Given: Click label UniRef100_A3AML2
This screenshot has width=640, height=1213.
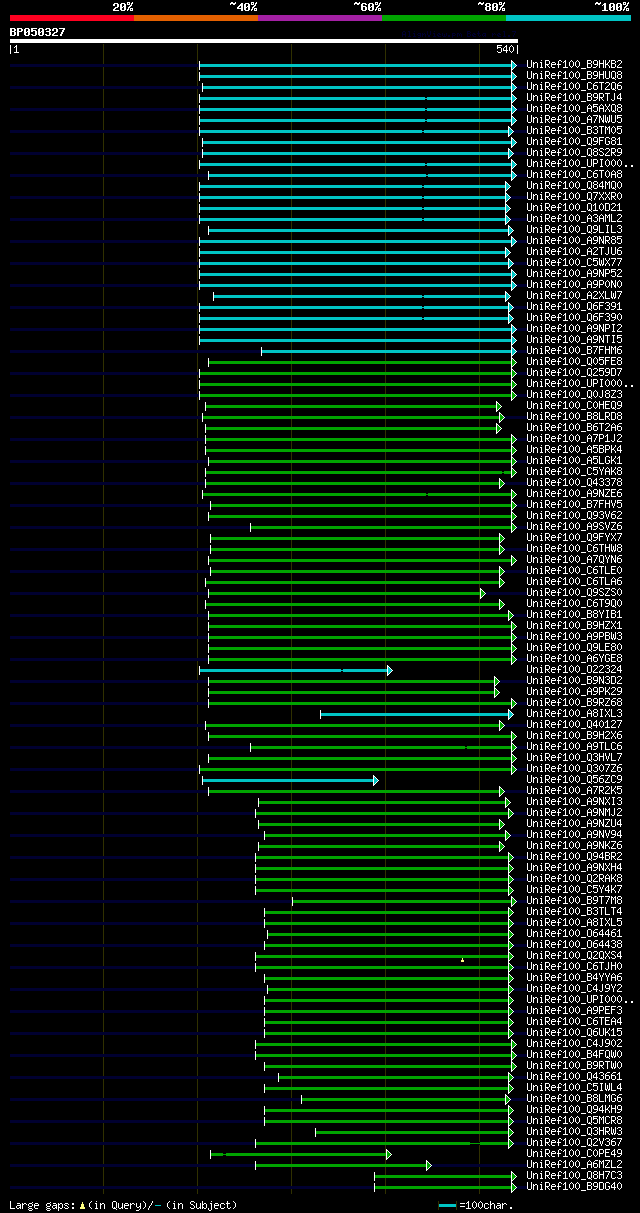Looking at the screenshot, I should point(574,218).
